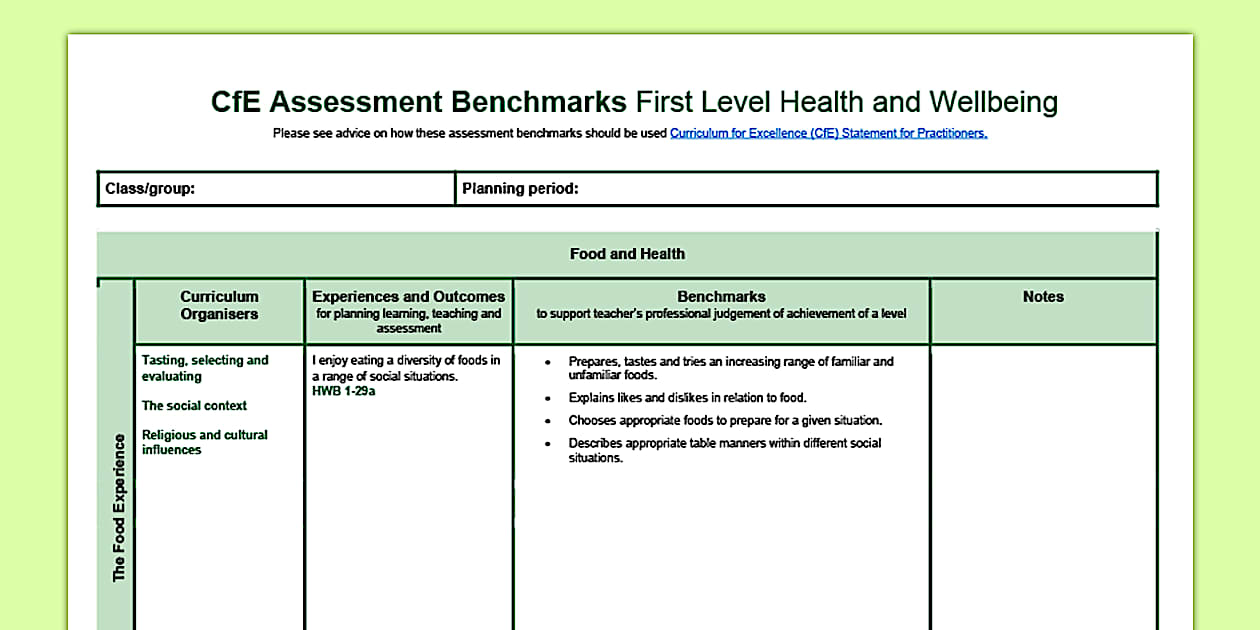Screen dimensions: 1260x630
Task: Open the Curriculum for Excellence Statement link
Action: [828, 132]
